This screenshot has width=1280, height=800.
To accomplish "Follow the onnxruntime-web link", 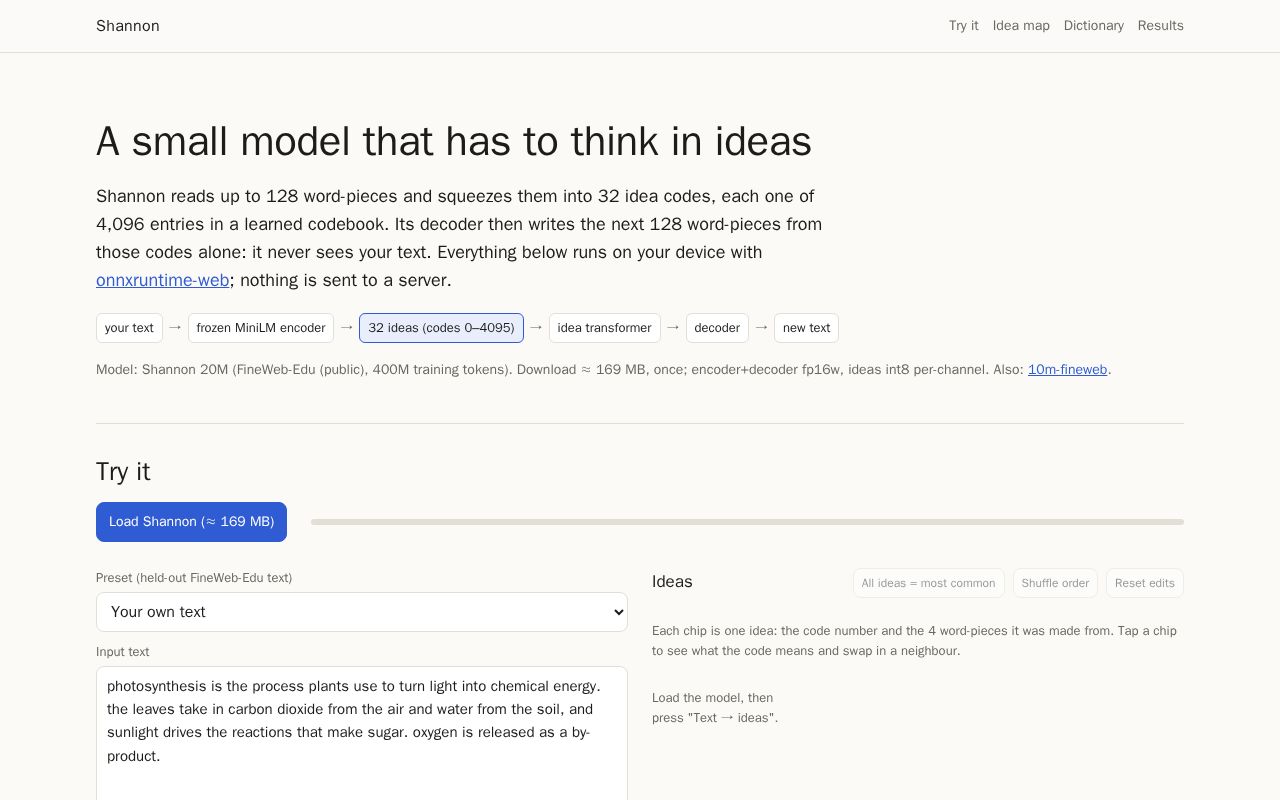I will coord(163,280).
